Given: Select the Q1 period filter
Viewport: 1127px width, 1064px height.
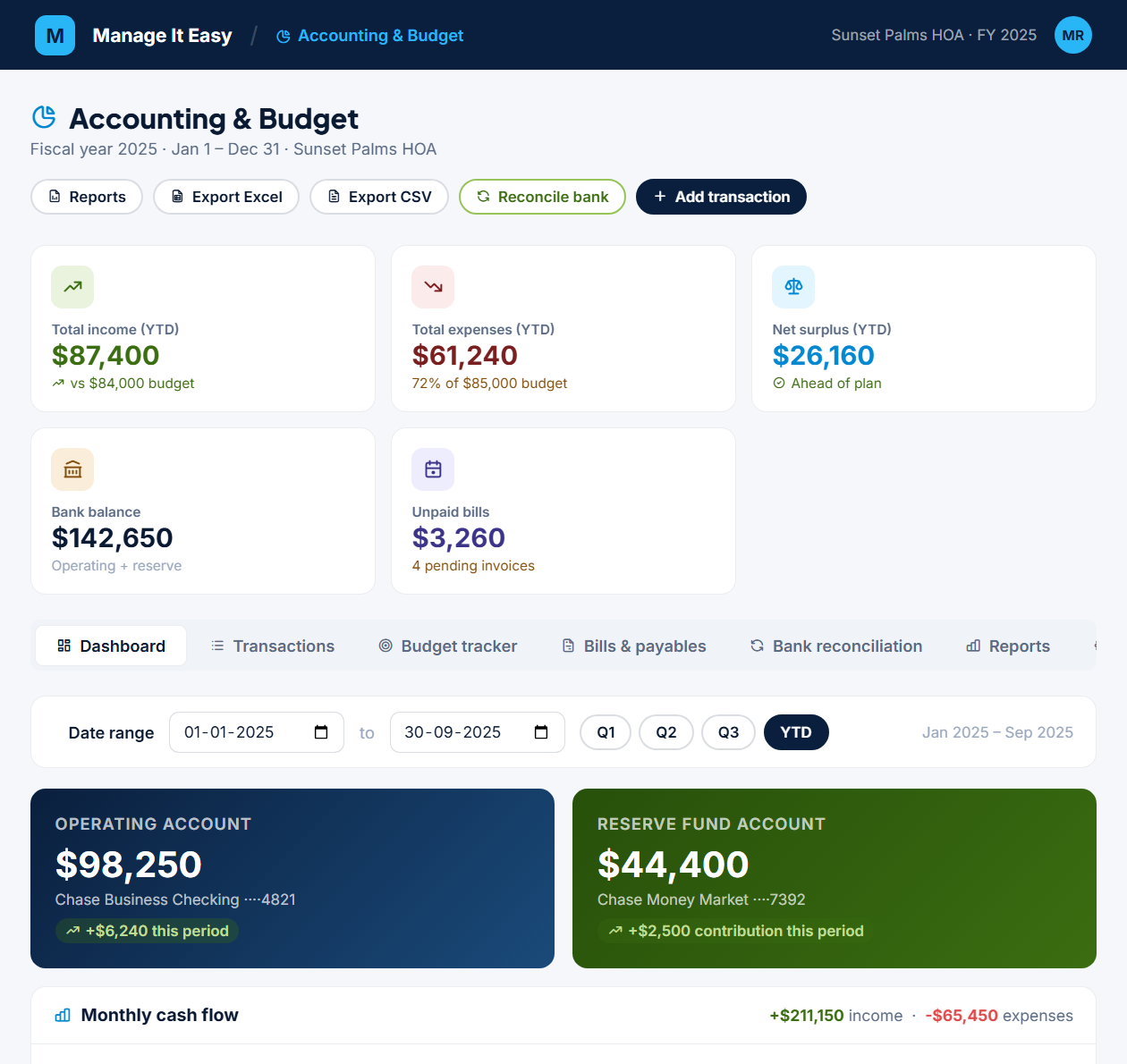Looking at the screenshot, I should pos(606,732).
